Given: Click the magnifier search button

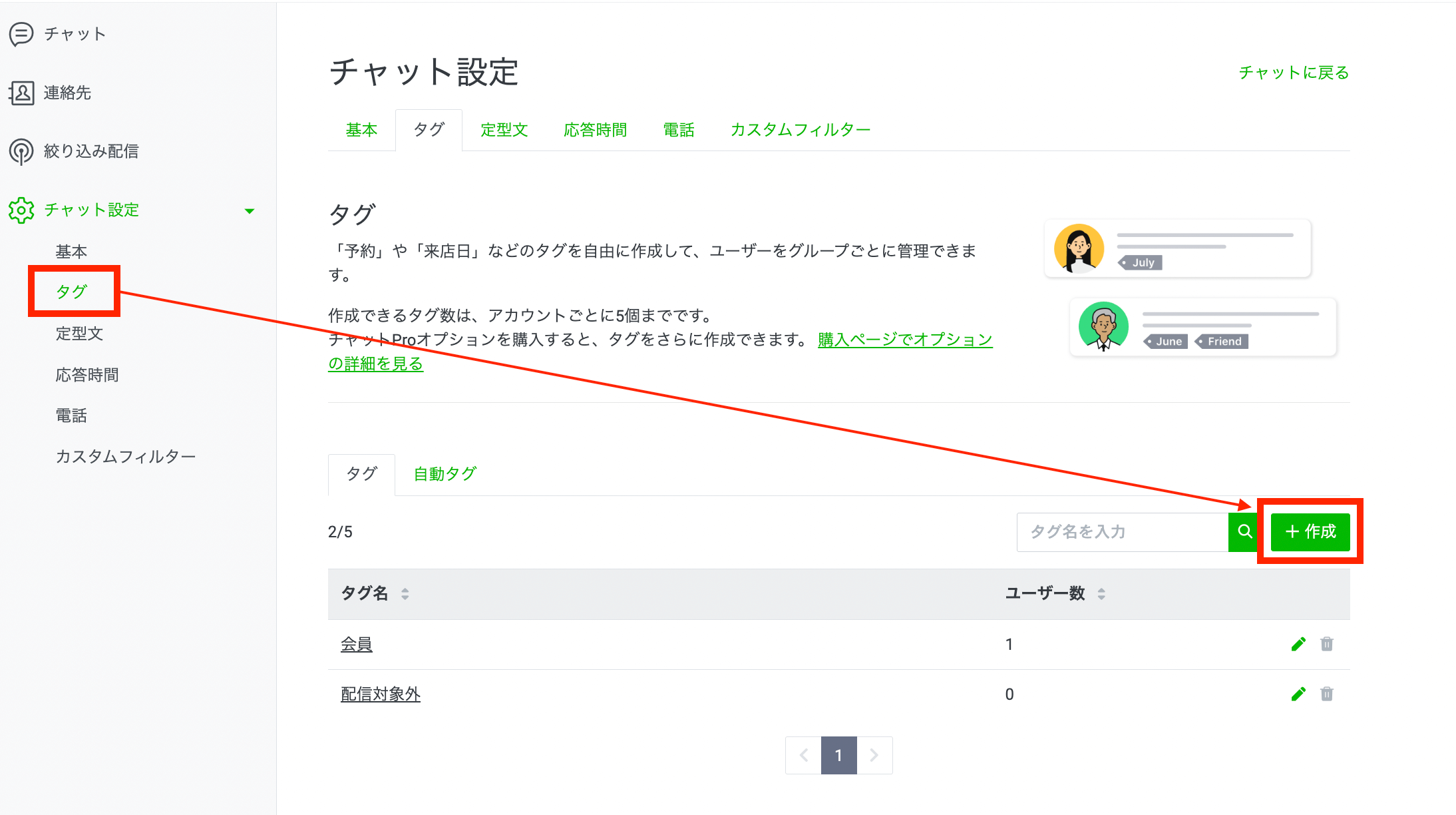Looking at the screenshot, I should point(1244,531).
